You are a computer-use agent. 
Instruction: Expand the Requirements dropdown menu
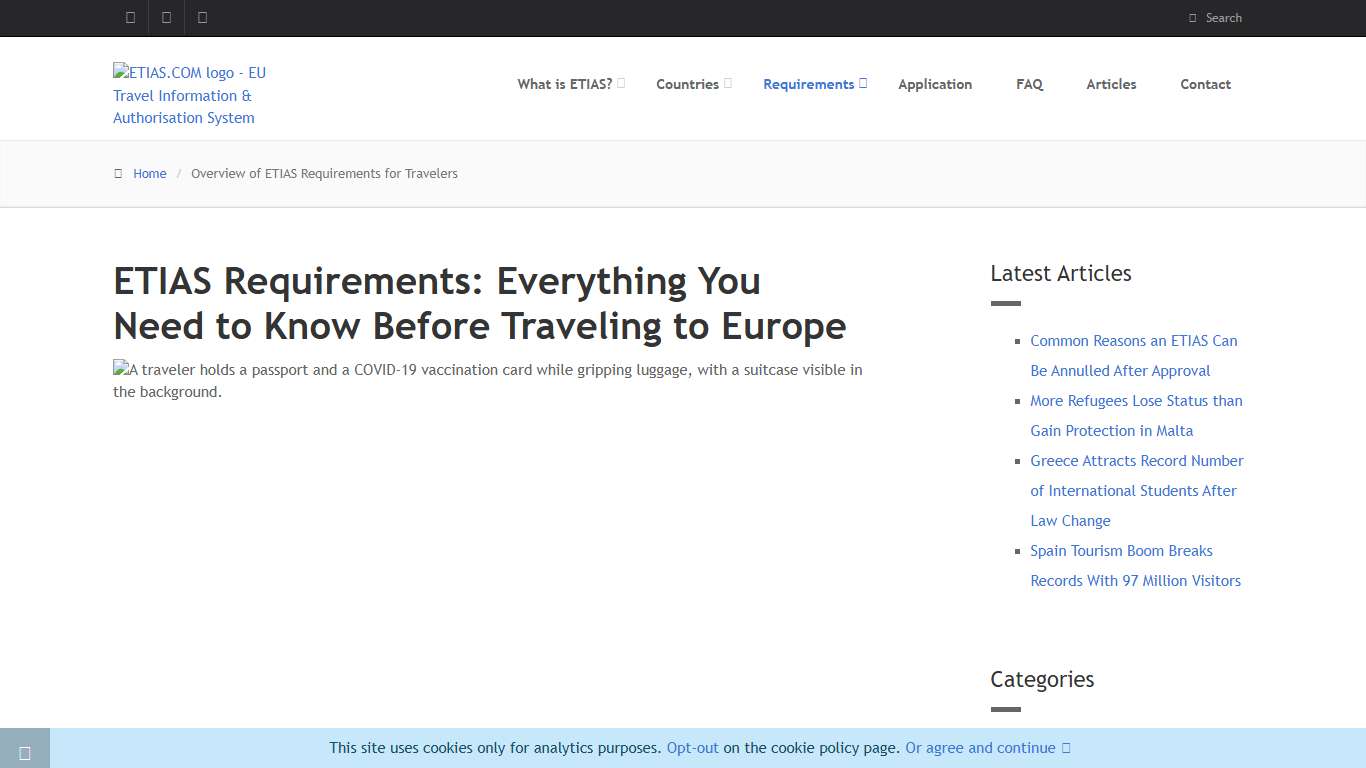pos(809,84)
